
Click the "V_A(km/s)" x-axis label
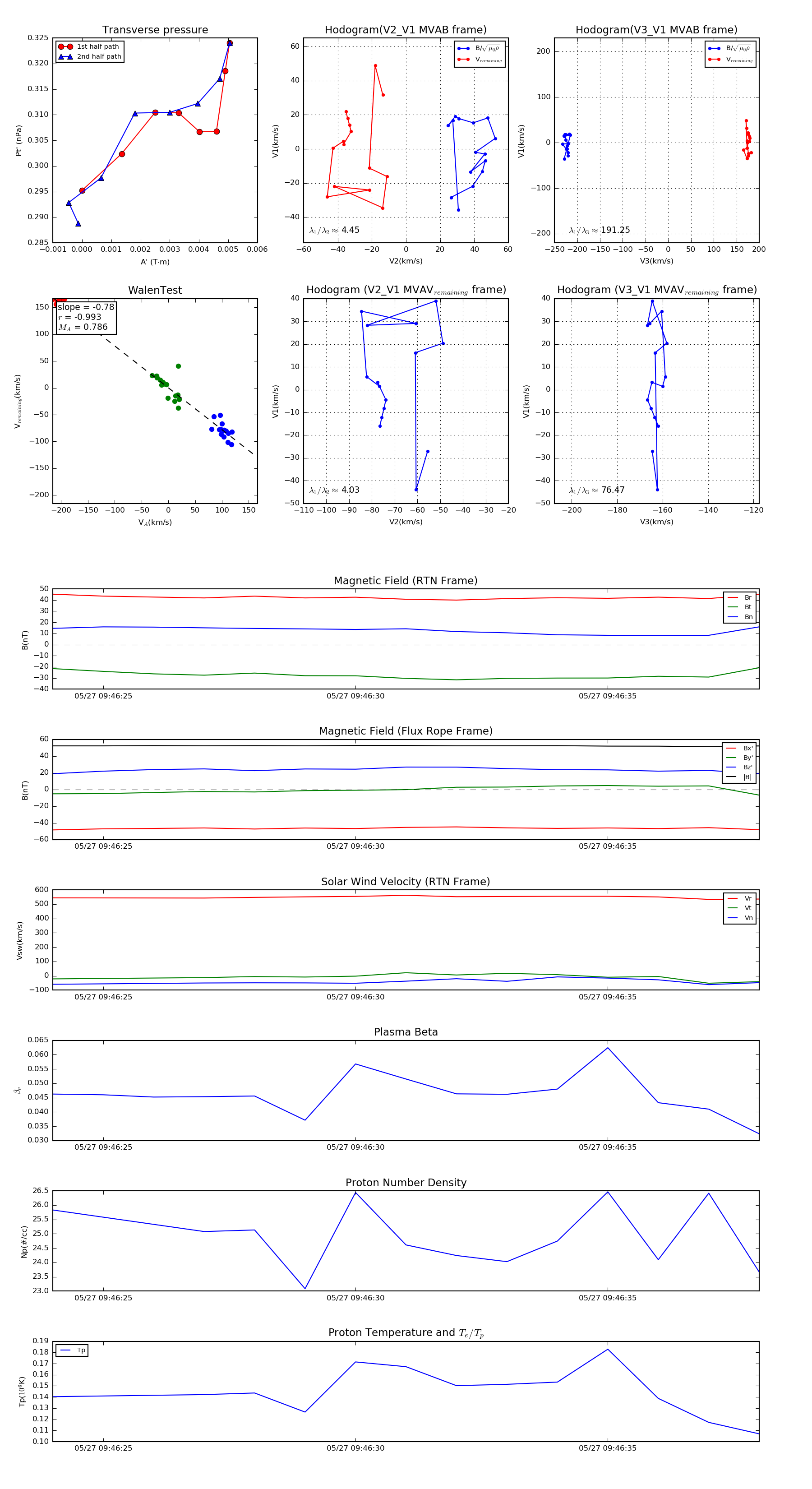pyautogui.click(x=155, y=523)
